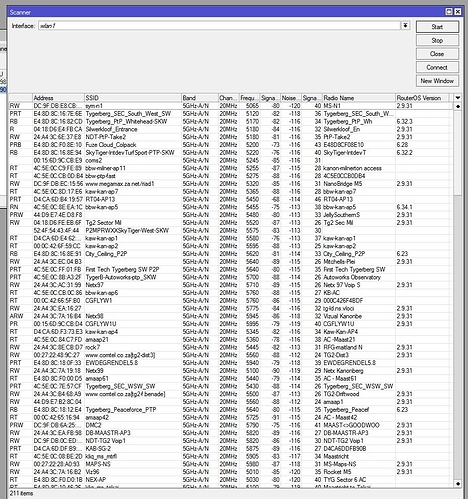Select Netx99 network row
Viewport: 468px width, 499px height.
(x=231, y=371)
